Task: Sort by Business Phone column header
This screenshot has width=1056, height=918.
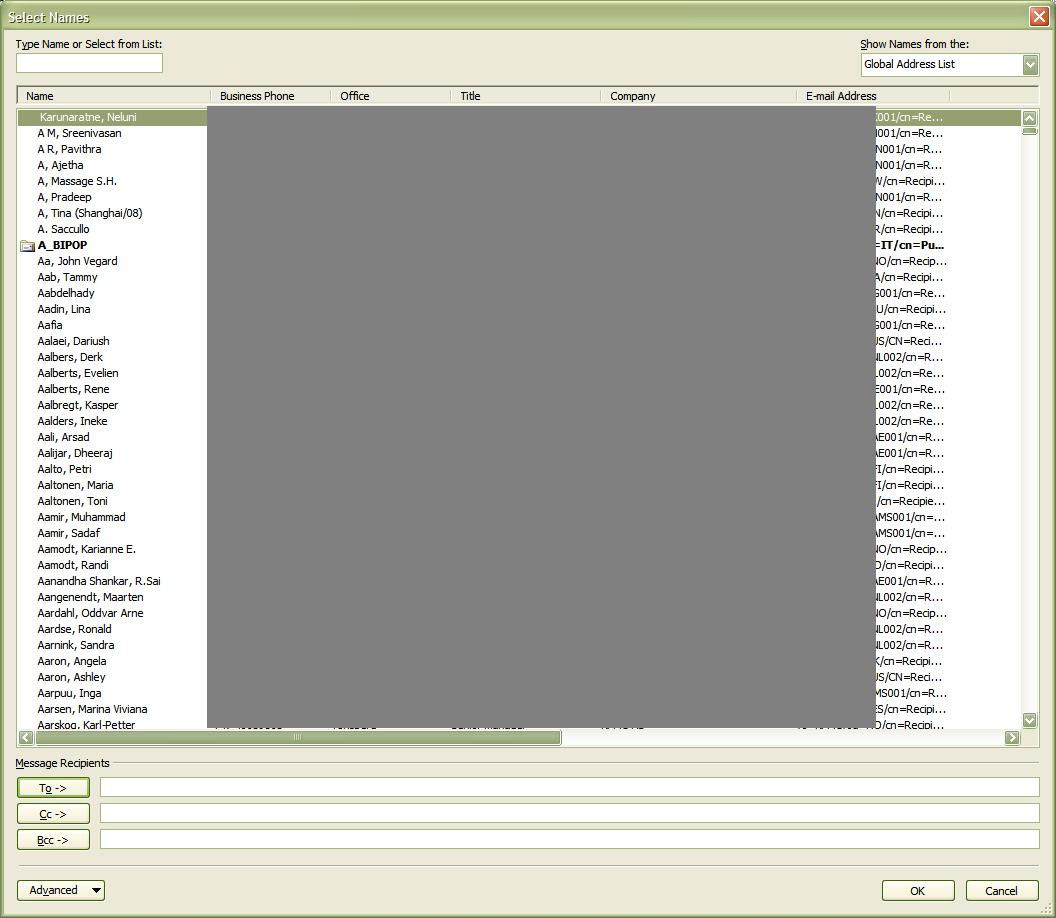Action: coord(270,96)
